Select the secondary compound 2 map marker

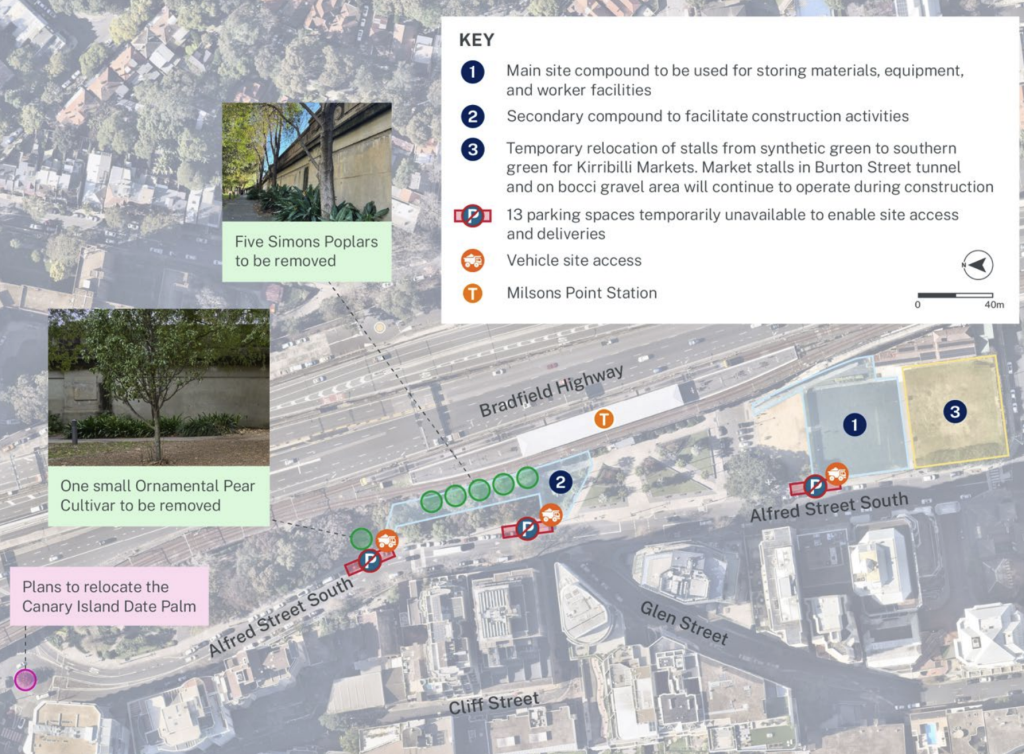pyautogui.click(x=561, y=484)
